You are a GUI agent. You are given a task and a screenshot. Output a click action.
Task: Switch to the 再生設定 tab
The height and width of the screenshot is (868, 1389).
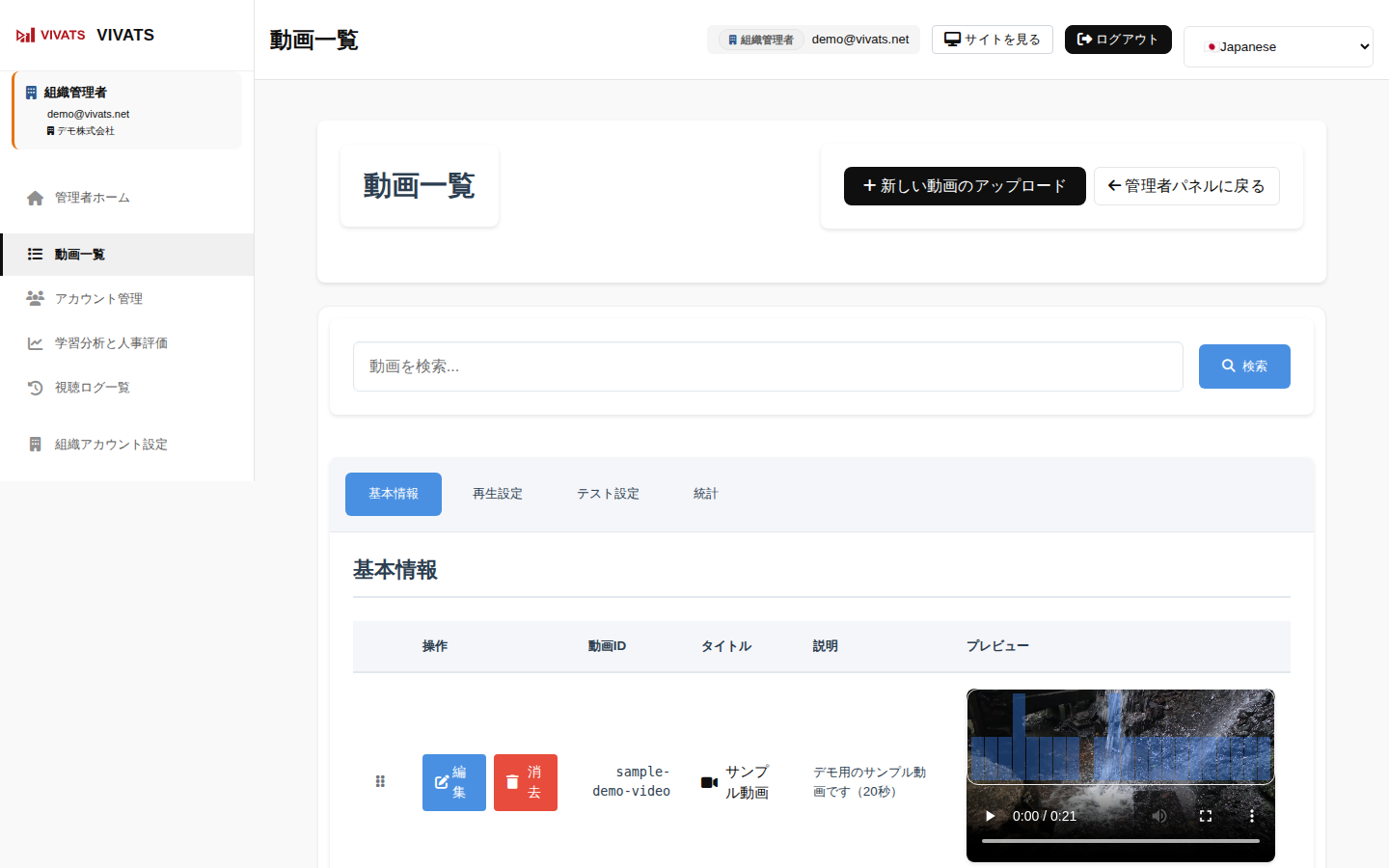pyautogui.click(x=498, y=494)
